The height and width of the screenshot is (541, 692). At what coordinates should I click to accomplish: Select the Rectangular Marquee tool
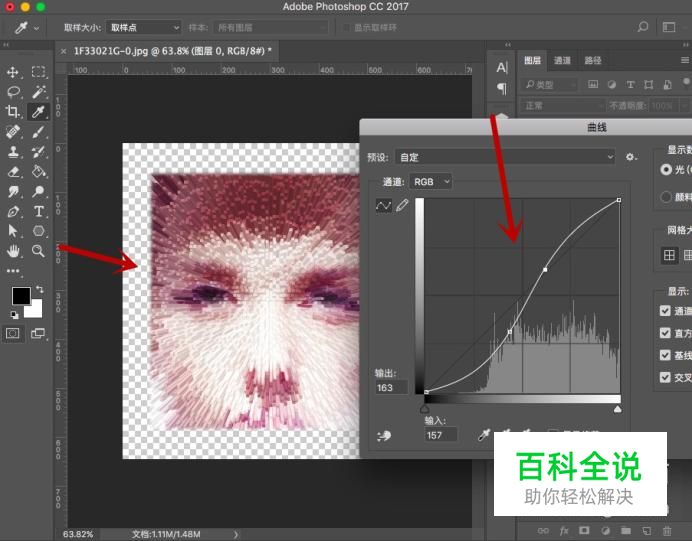tap(38, 72)
